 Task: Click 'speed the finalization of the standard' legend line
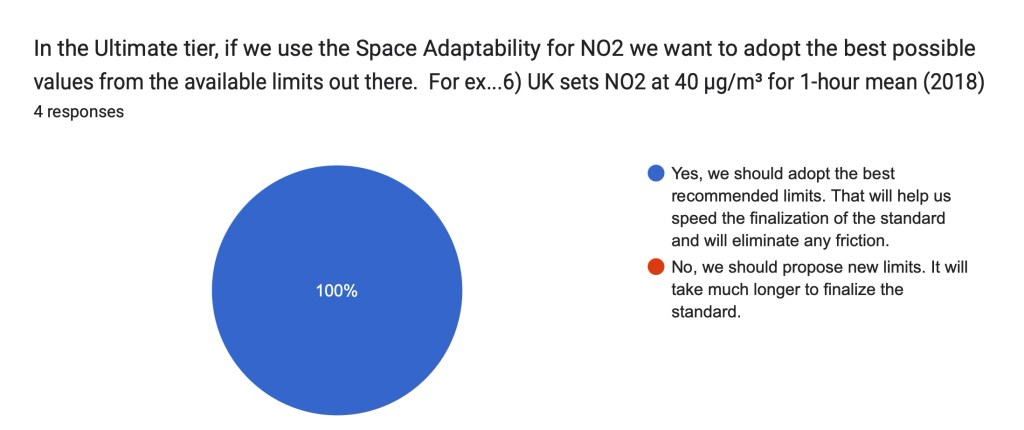tap(809, 217)
